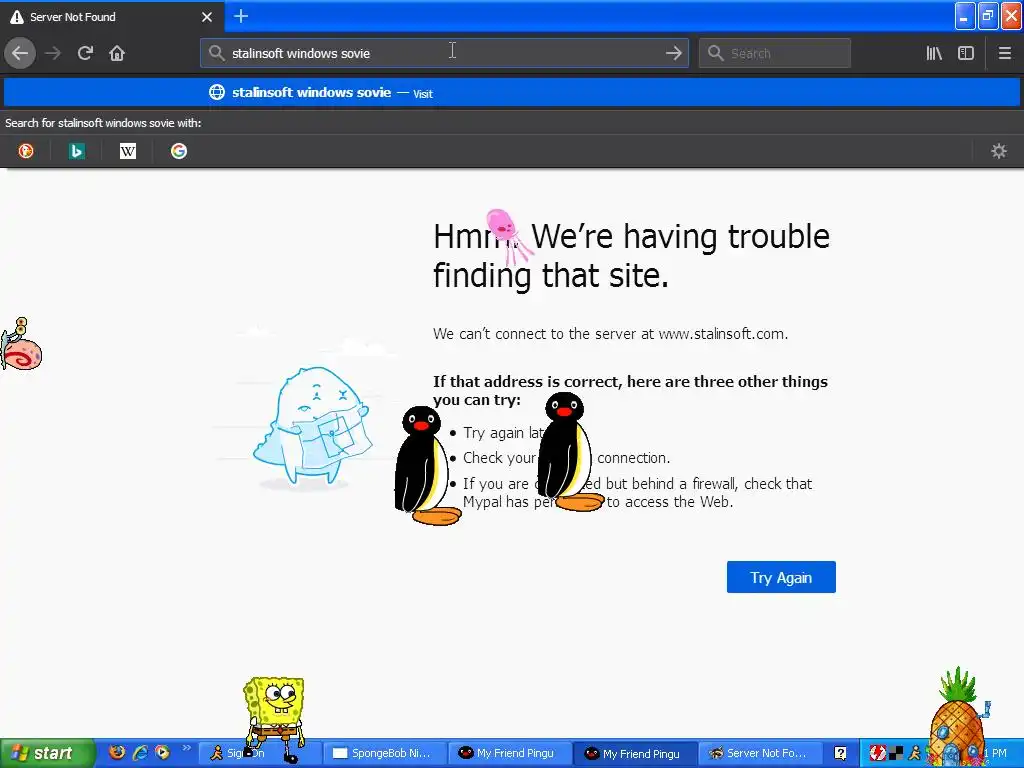Launch Windows Media Player from quick launch
The image size is (1024, 768).
pos(162,752)
